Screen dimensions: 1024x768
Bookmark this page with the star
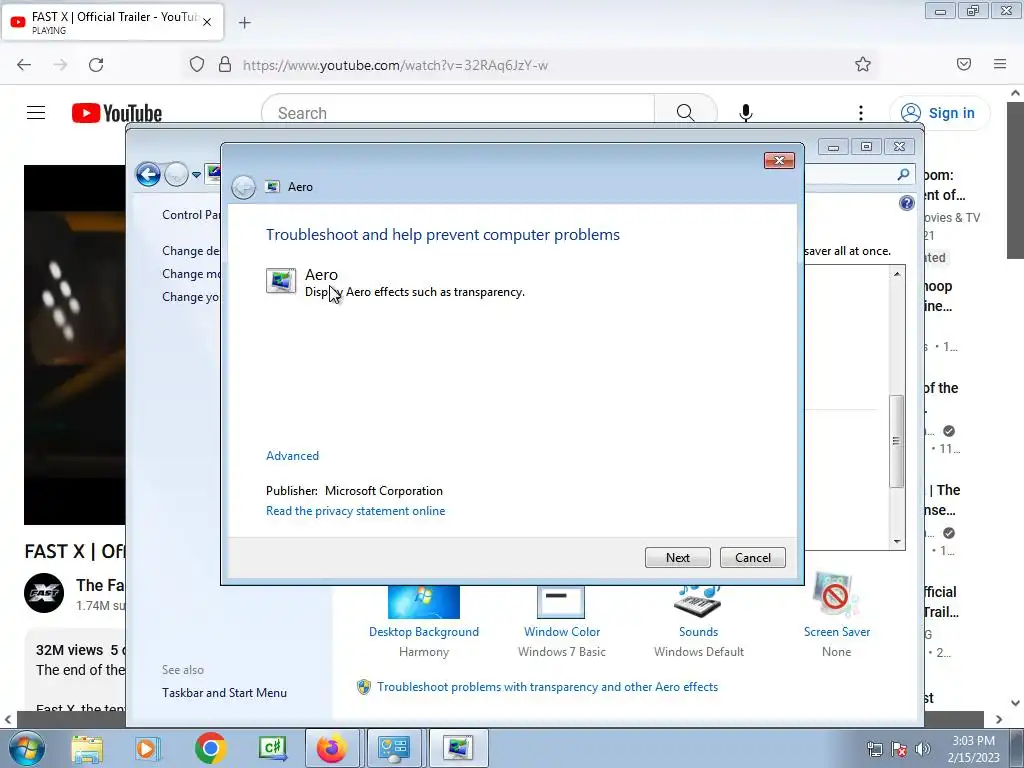[863, 64]
